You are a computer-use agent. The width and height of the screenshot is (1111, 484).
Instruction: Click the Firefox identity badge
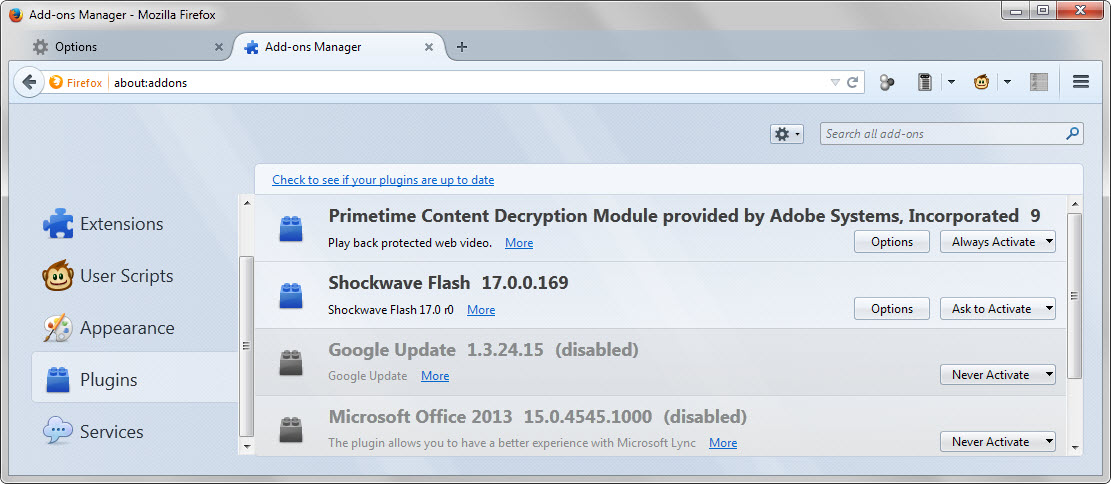(76, 83)
